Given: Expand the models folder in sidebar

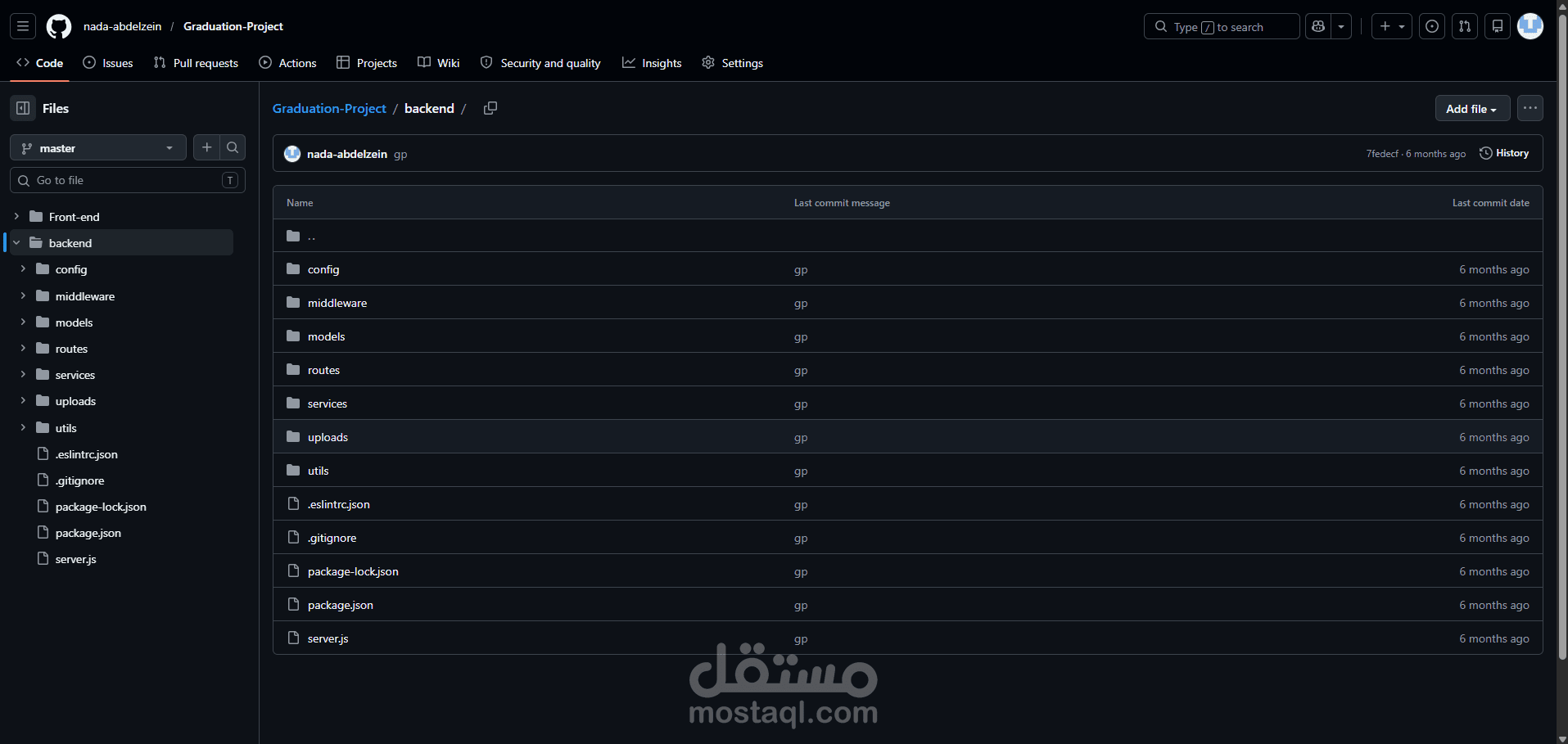Looking at the screenshot, I should (x=23, y=322).
